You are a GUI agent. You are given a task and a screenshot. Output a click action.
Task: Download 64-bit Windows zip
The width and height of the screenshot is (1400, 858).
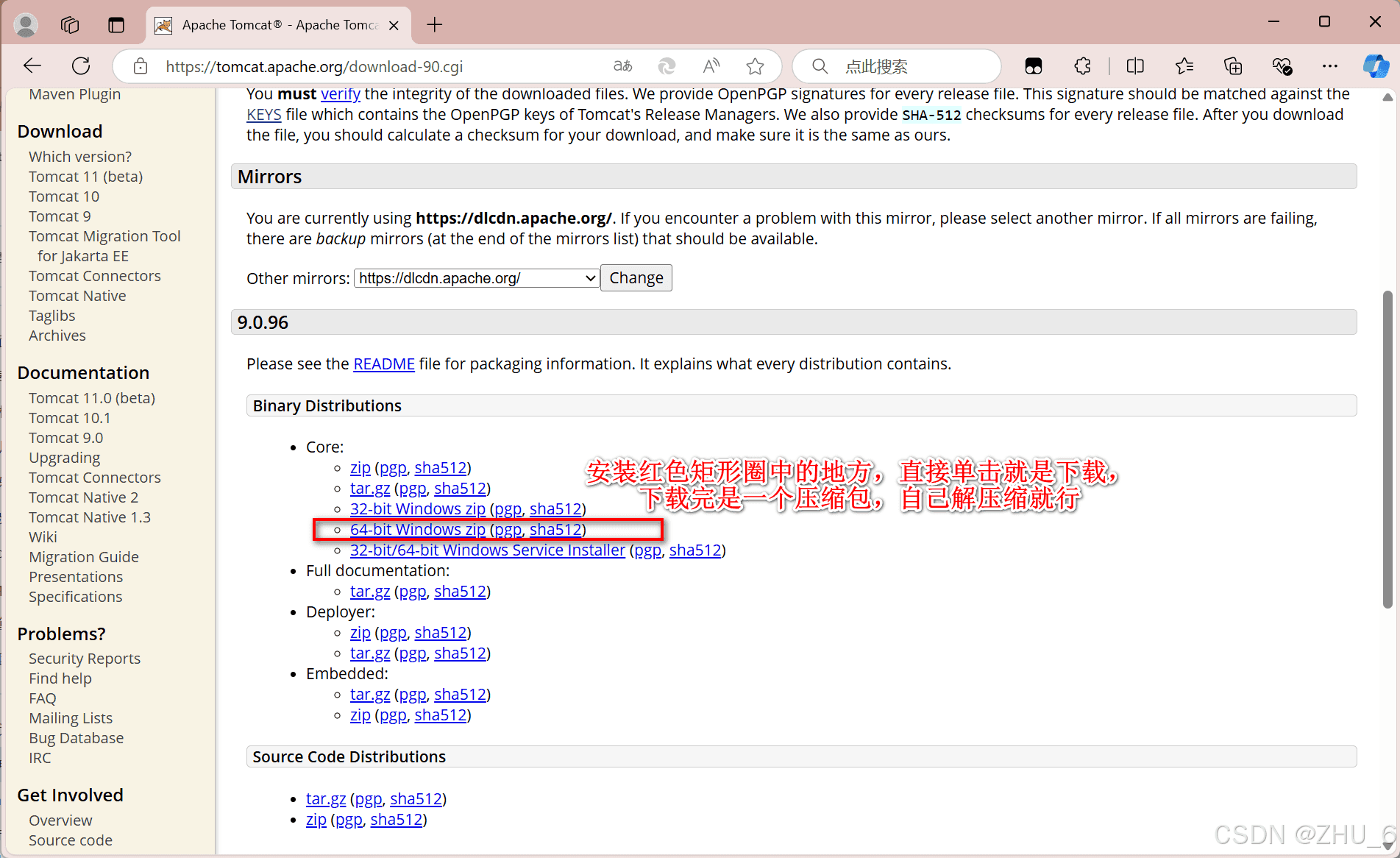tap(418, 530)
